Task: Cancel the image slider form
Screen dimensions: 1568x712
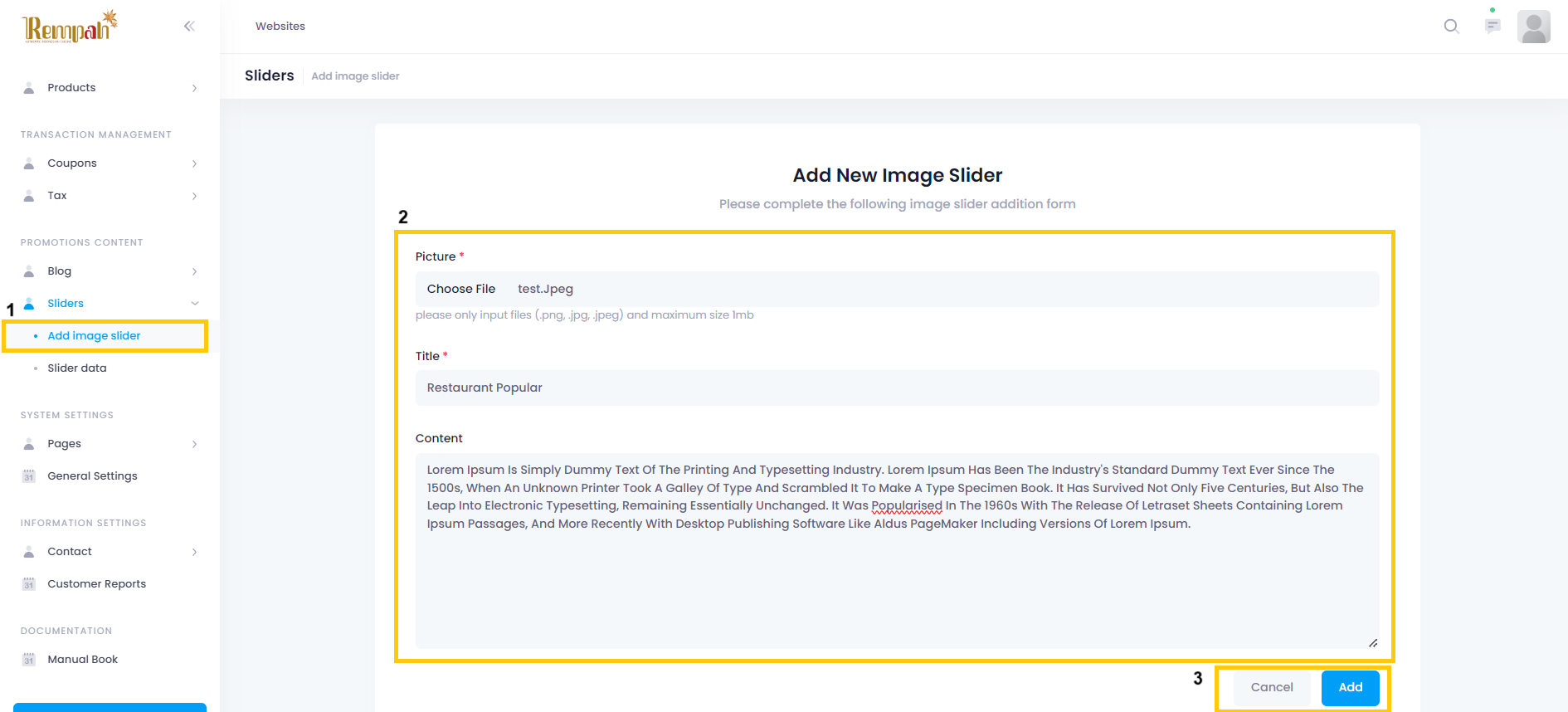Action: (x=1271, y=687)
